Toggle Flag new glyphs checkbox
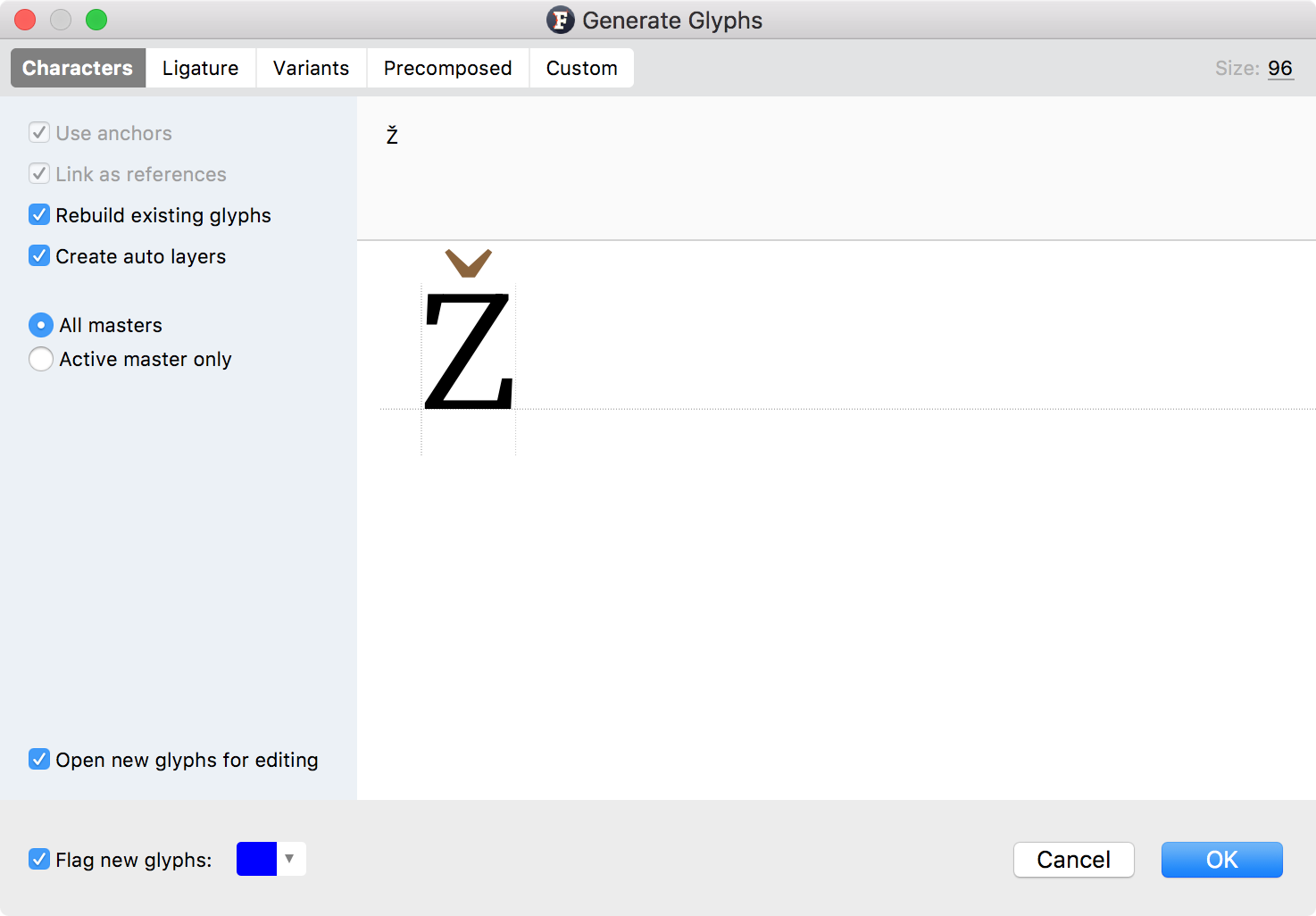Image resolution: width=1316 pixels, height=916 pixels. (x=39, y=859)
